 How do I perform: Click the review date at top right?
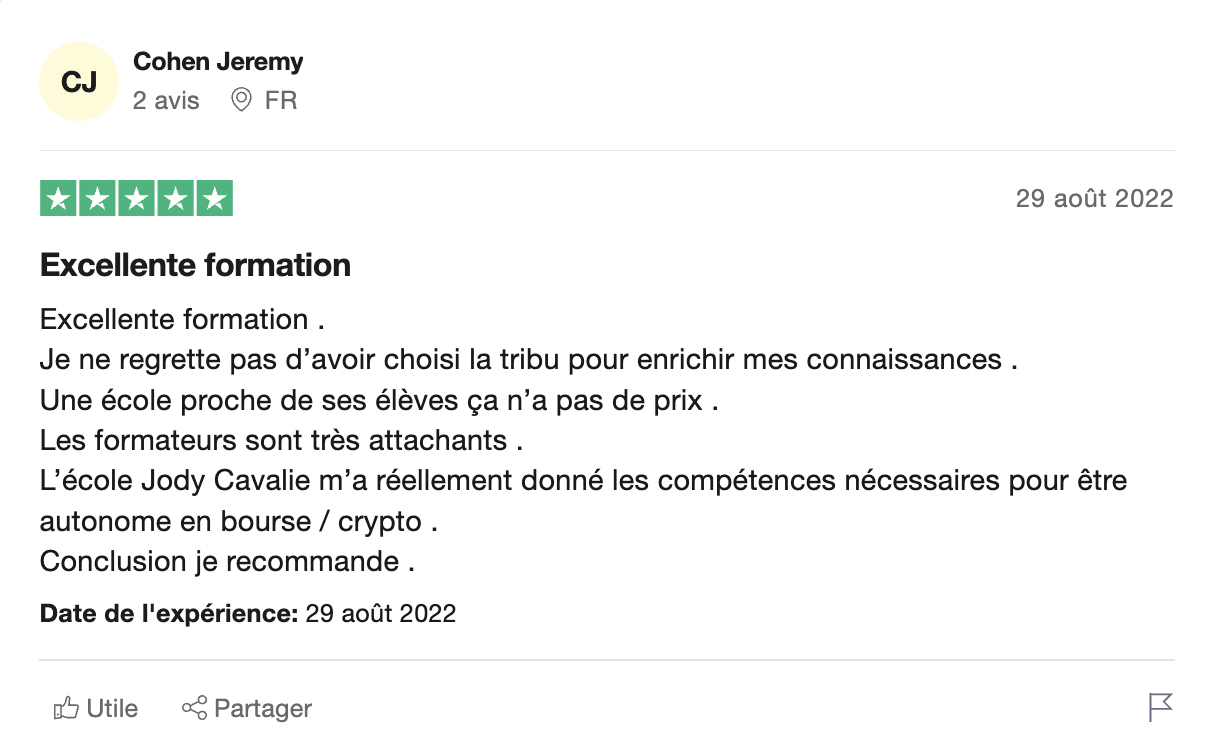pyautogui.click(x=1094, y=199)
